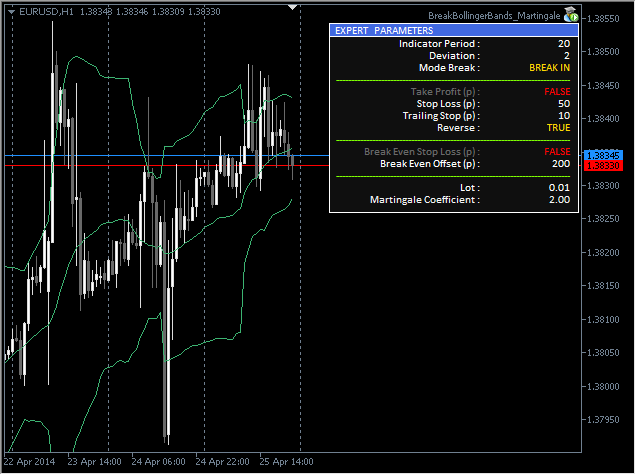Click the 1.38200 price scale label

(x=603, y=253)
